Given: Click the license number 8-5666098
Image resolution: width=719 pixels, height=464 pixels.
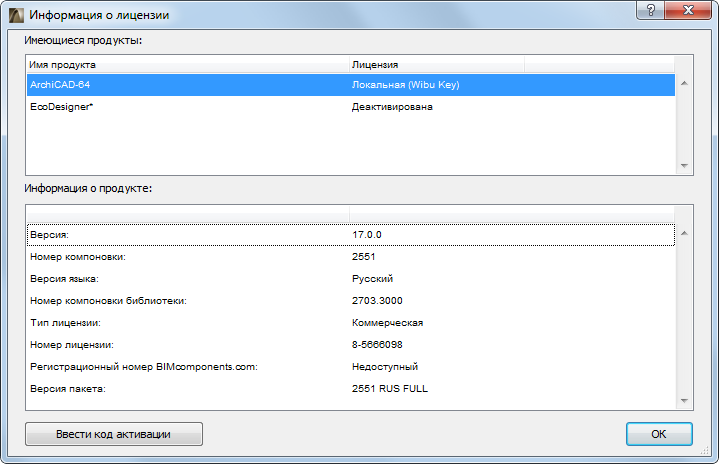Looking at the screenshot, I should point(377,345).
